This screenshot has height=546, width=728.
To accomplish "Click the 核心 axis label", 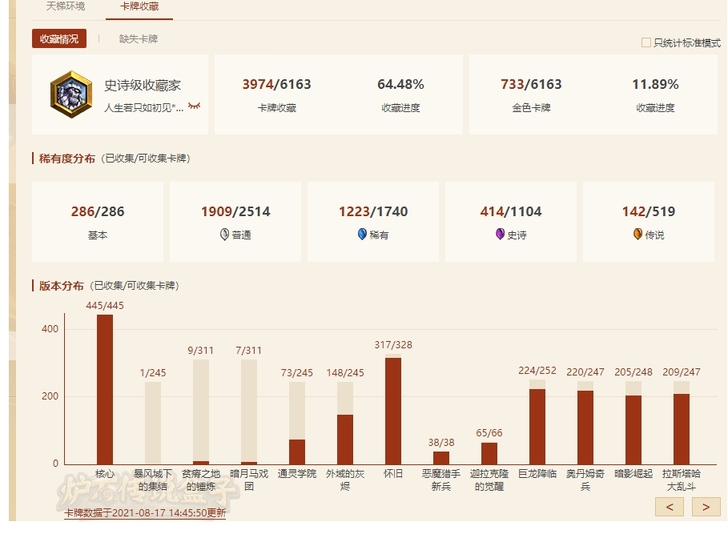I will point(105,474).
